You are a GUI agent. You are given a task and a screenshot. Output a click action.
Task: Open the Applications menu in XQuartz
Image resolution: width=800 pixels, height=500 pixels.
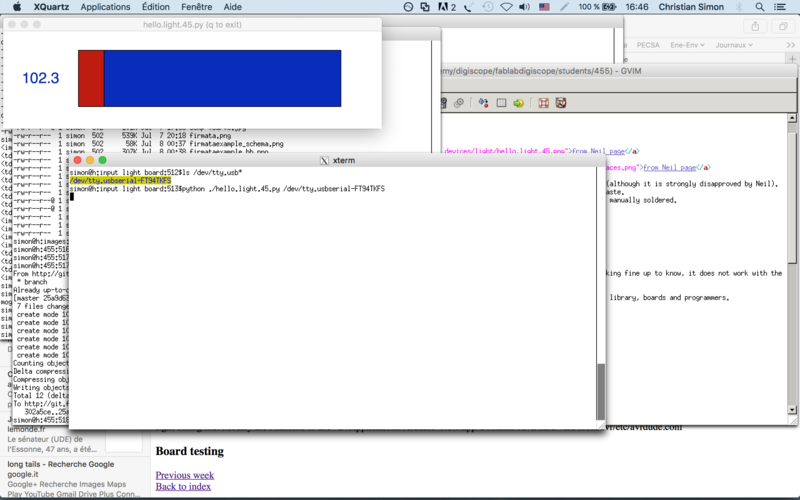(105, 7)
